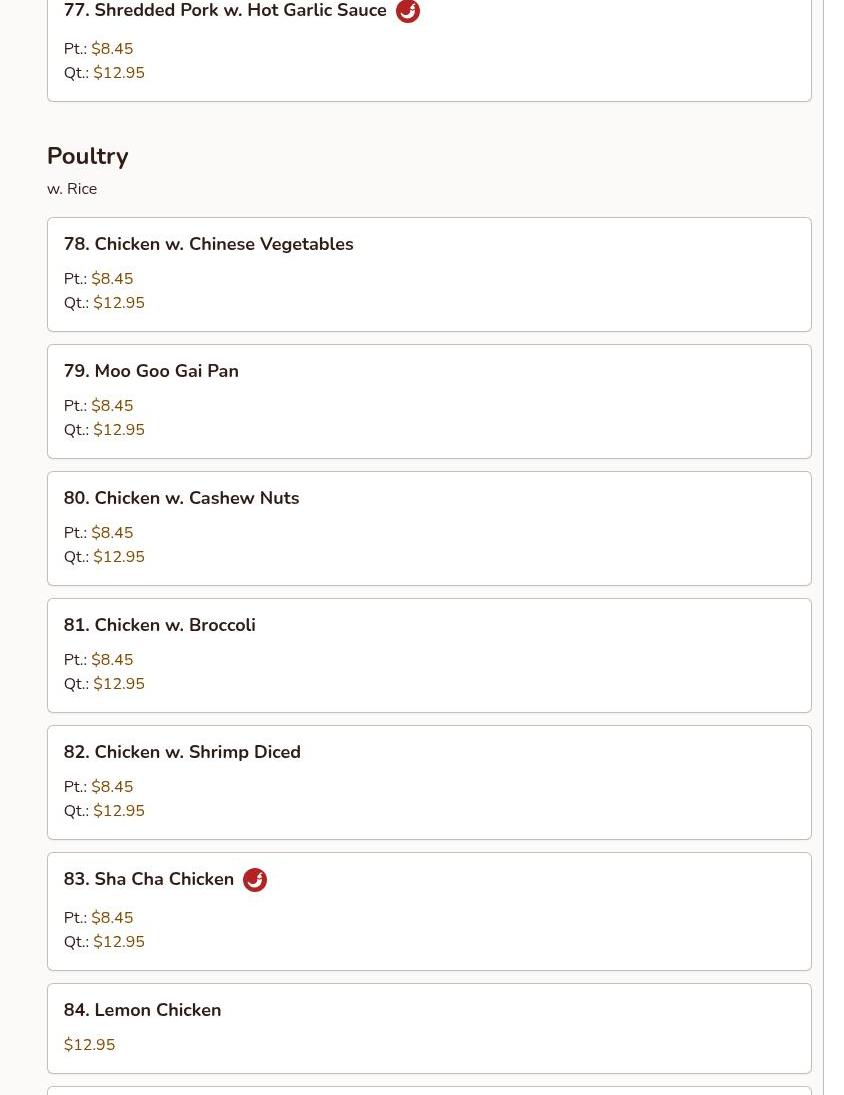This screenshot has width=844, height=1095.
Task: Click quart price of Shredded Pork dish
Action: click(x=119, y=73)
